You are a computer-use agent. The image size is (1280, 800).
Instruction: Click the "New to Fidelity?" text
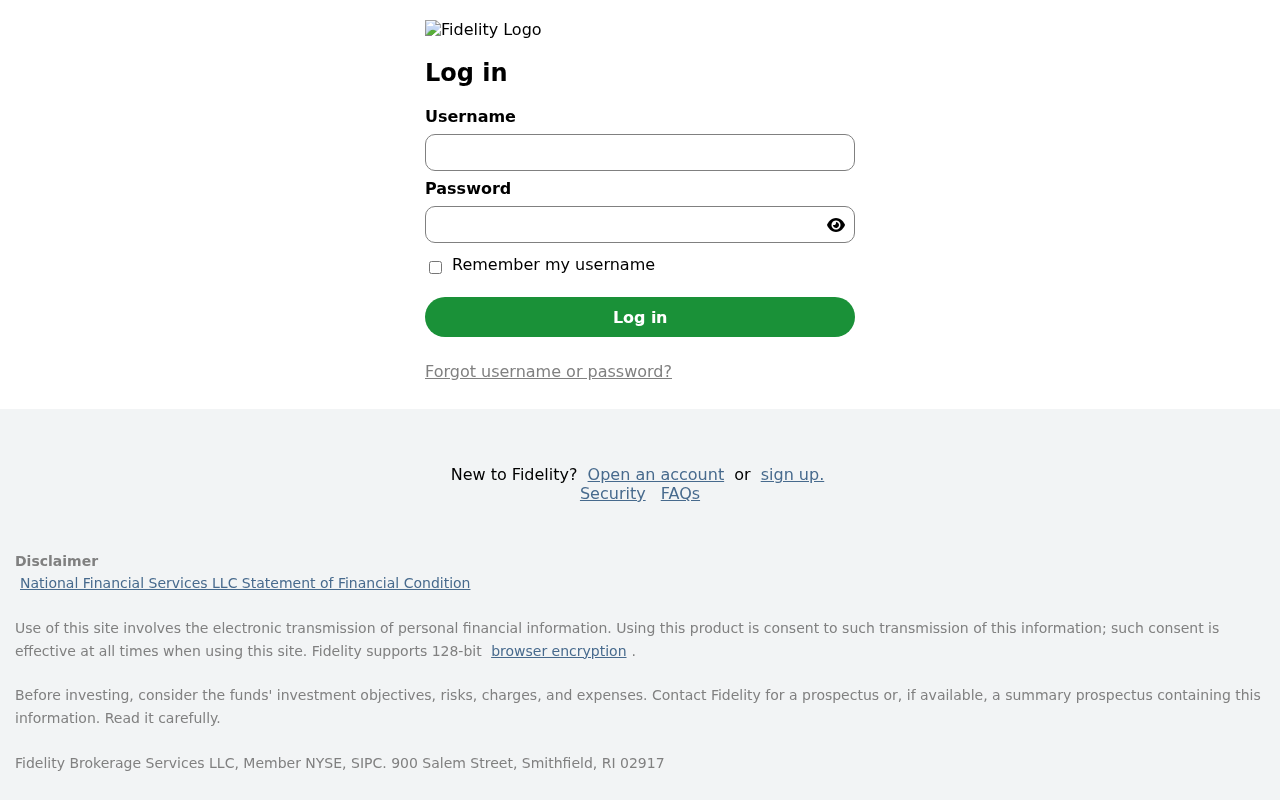pos(514,475)
